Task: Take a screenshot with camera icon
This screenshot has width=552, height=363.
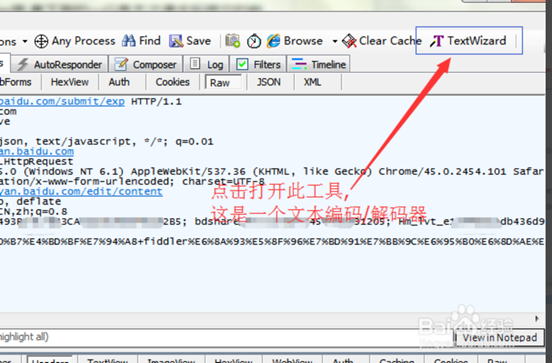Action: [233, 41]
